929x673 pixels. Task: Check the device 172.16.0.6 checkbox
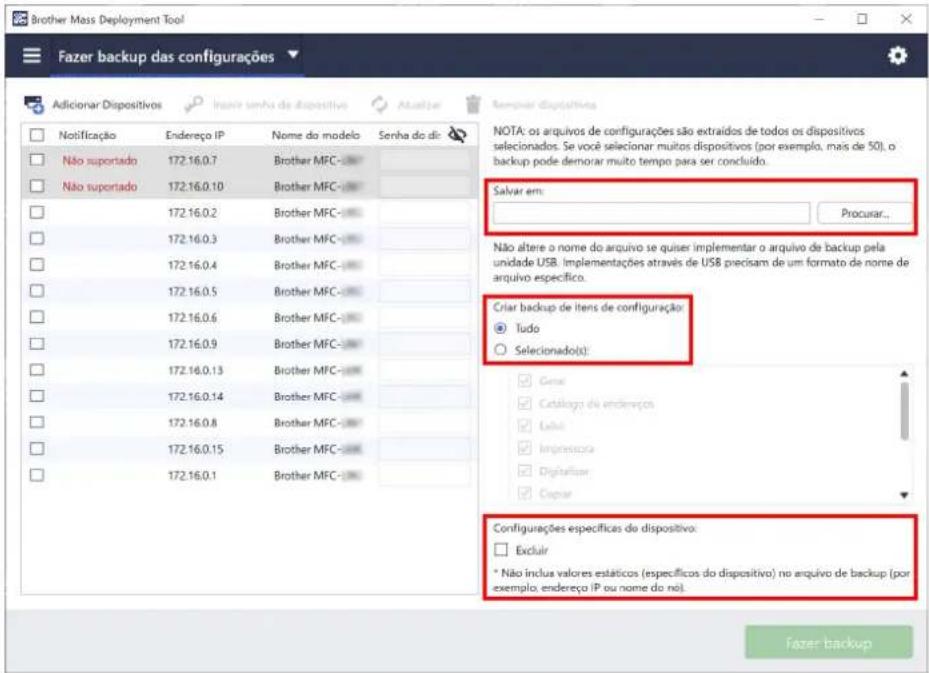tap(37, 317)
